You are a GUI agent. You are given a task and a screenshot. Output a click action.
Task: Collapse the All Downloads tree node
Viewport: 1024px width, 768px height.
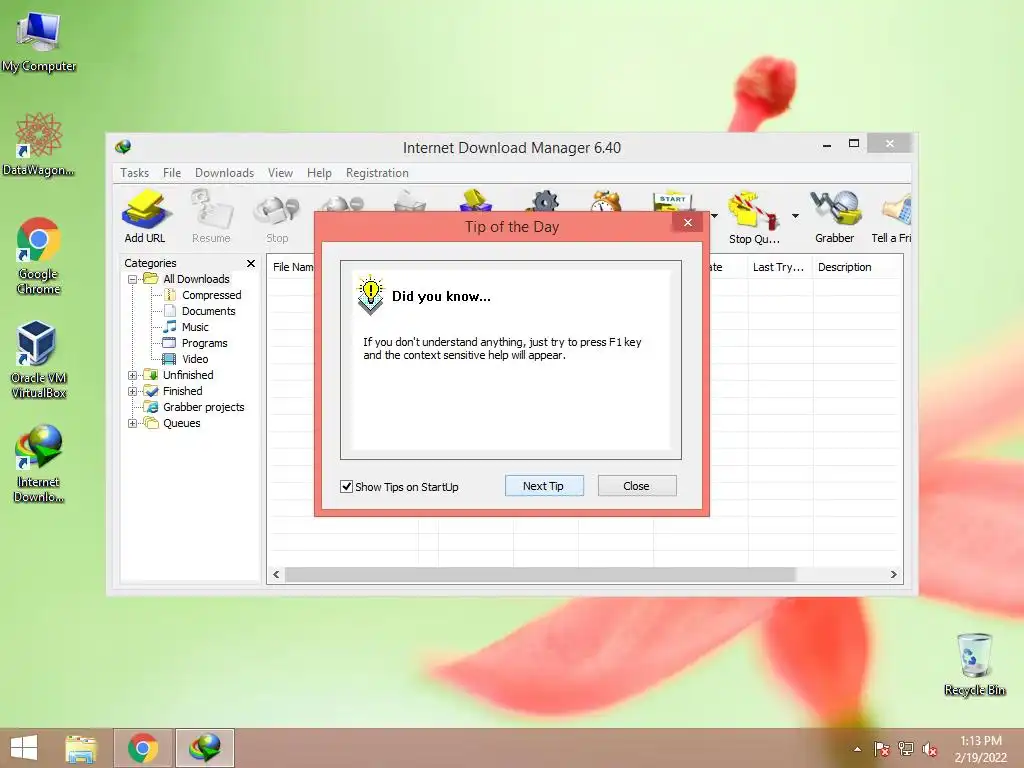pos(133,279)
